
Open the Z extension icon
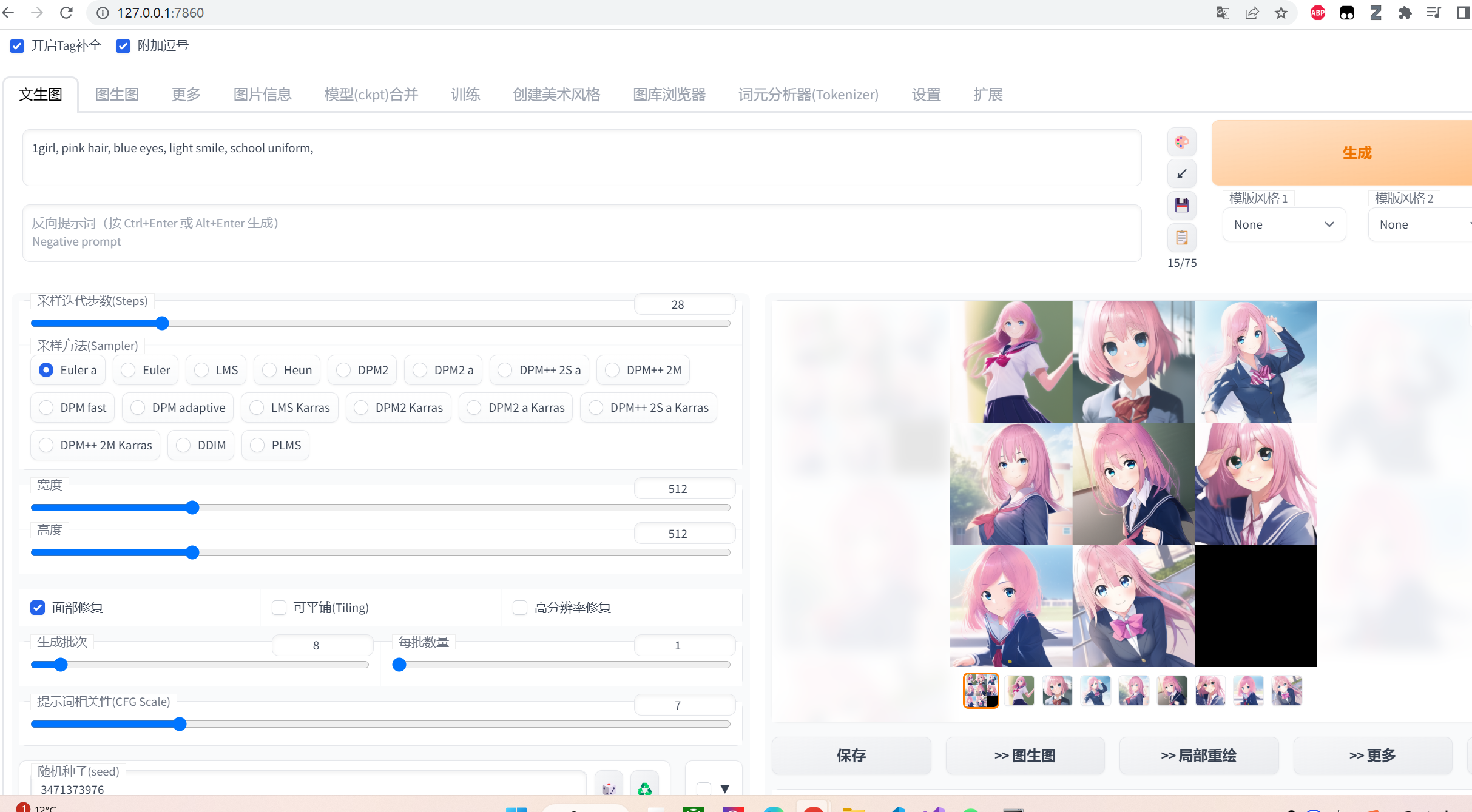click(x=1376, y=13)
